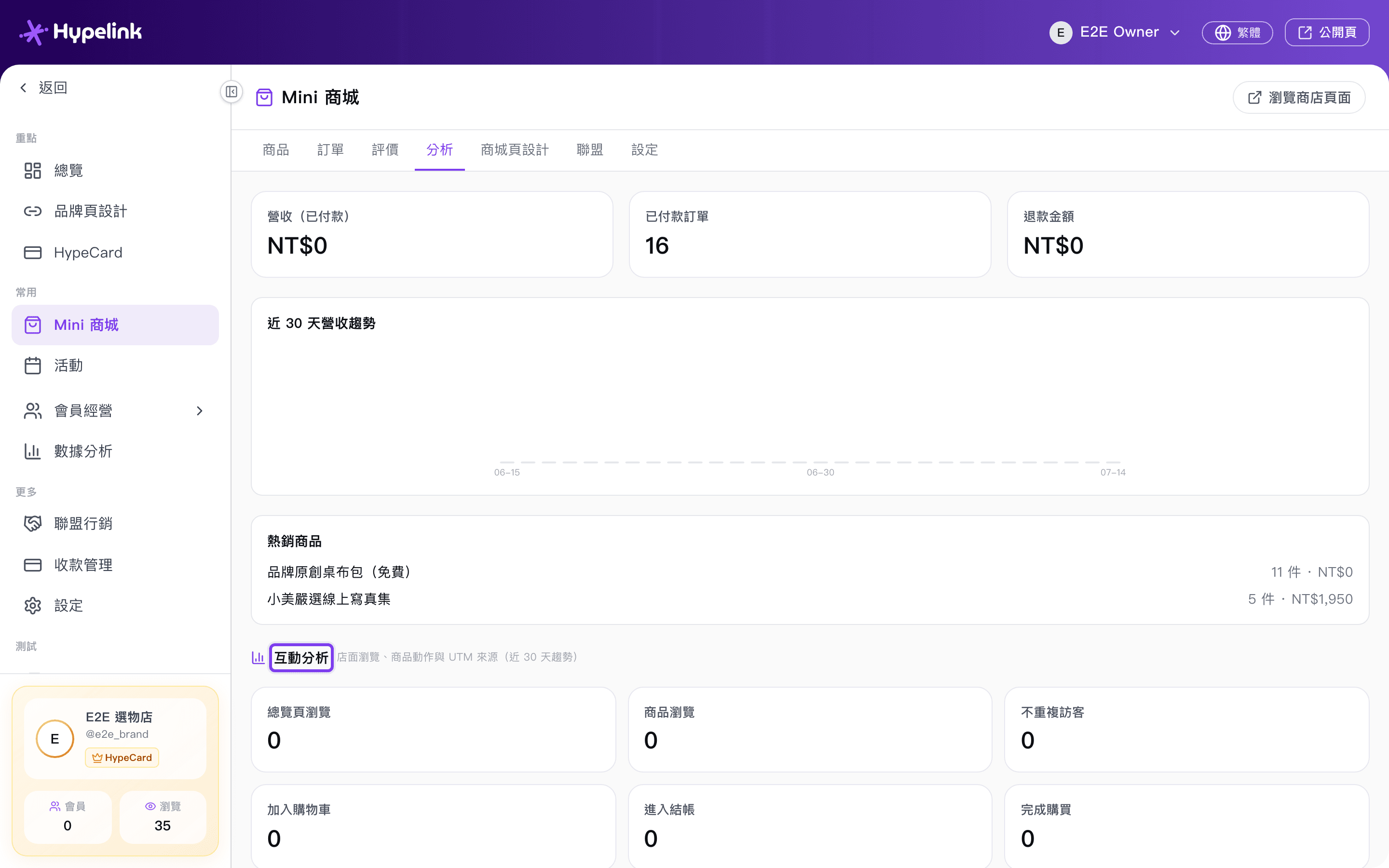The height and width of the screenshot is (868, 1389).
Task: Click the 商品瀏覽 stat card
Action: [x=810, y=730]
